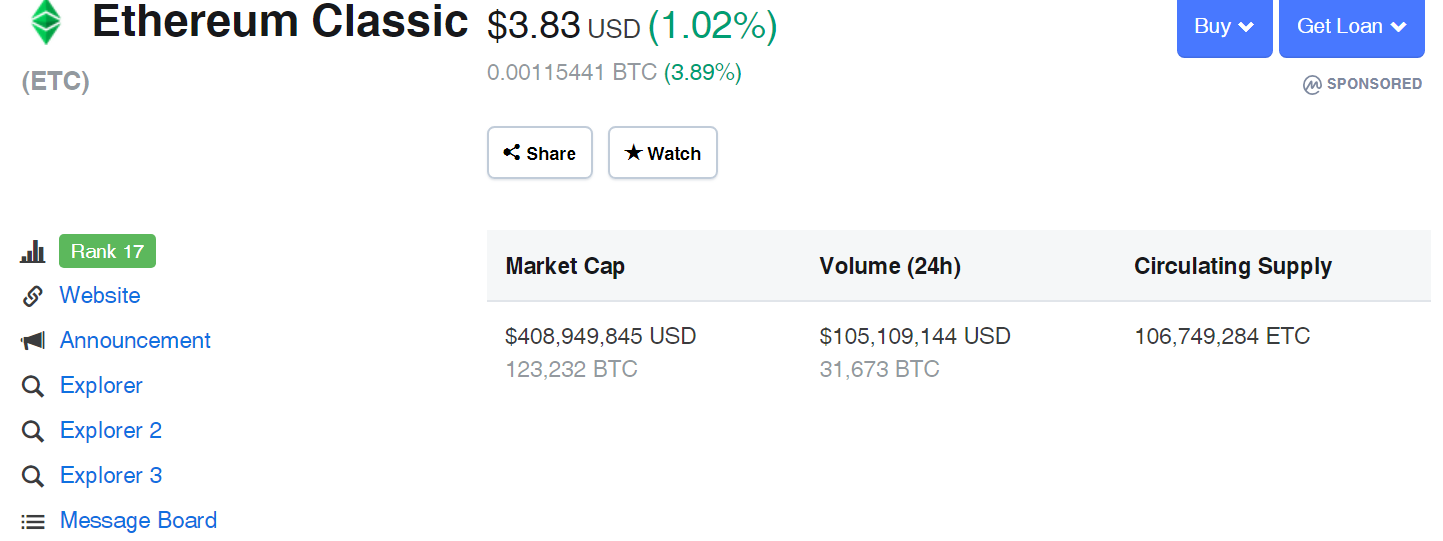This screenshot has width=1443, height=541.
Task: Click the megaphone icon beside Announcement
Action: 33,341
